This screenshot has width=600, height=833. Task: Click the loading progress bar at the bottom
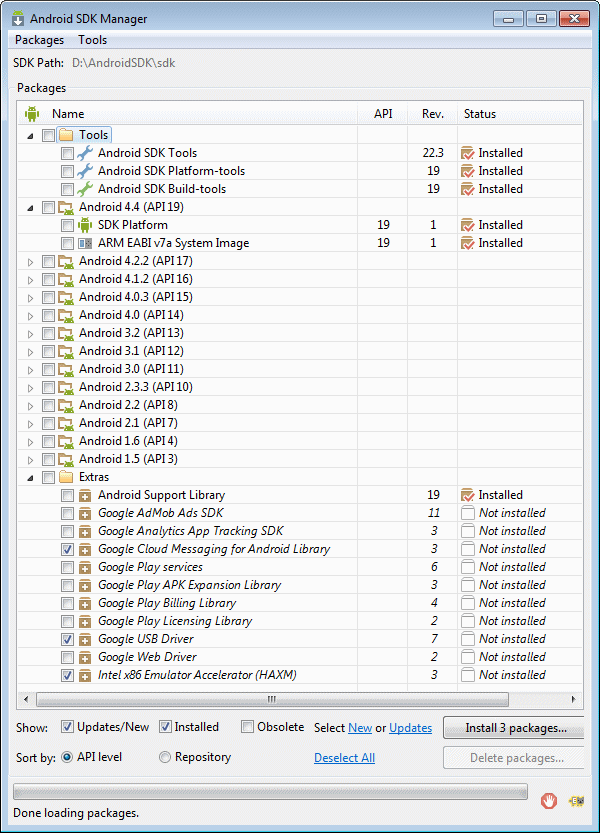point(271,792)
